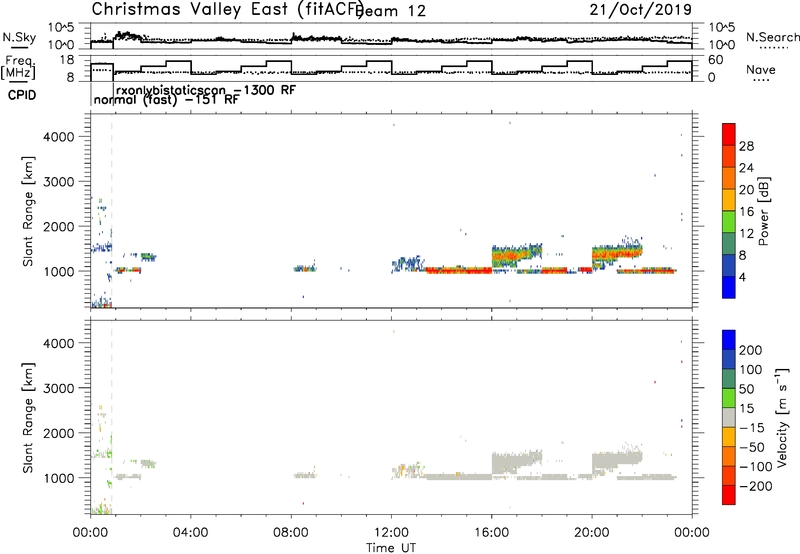Viewport: 800px width, 554px height.
Task: Click the frequency step trace in the Freq panel
Action: tap(392, 67)
